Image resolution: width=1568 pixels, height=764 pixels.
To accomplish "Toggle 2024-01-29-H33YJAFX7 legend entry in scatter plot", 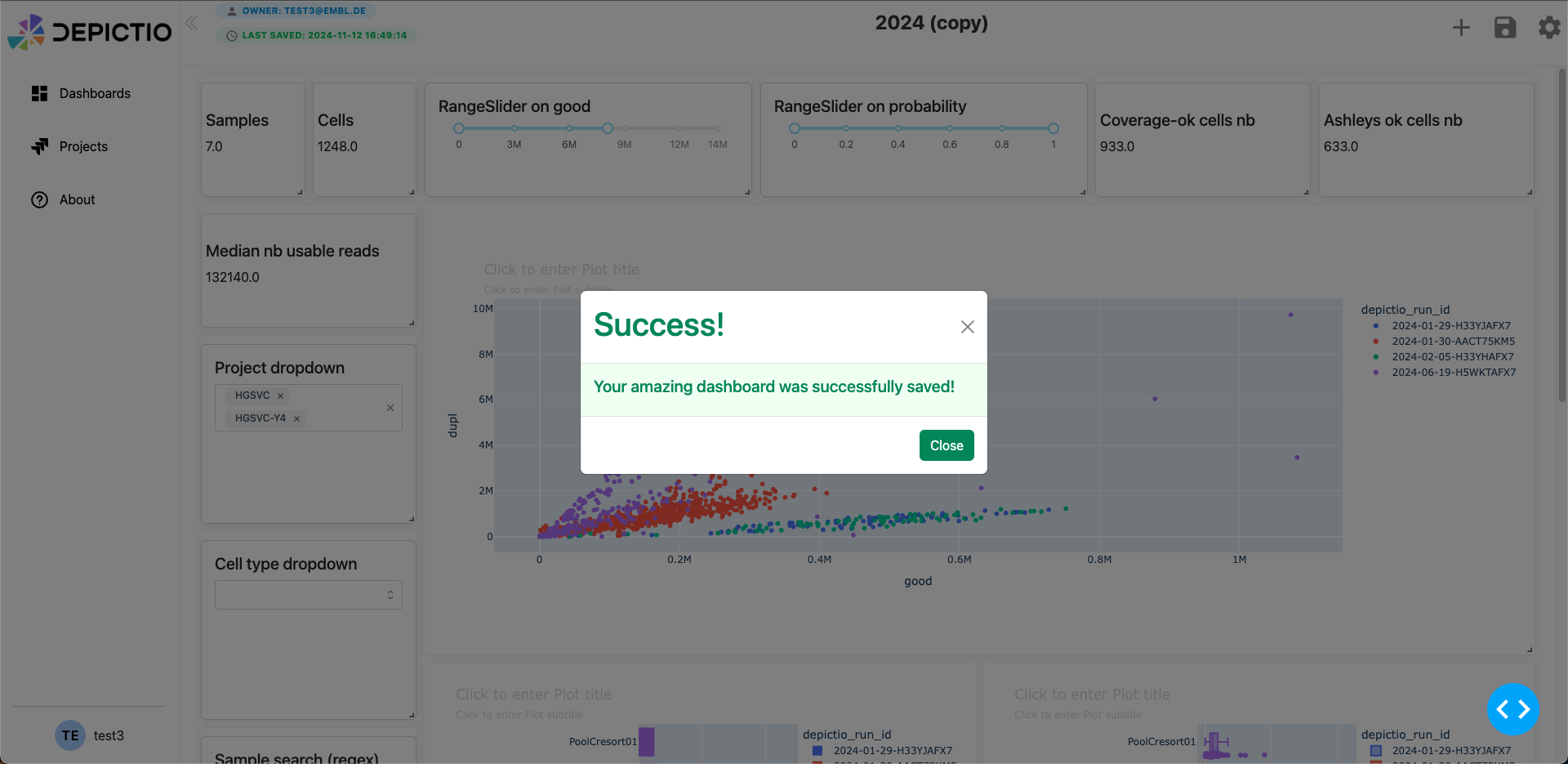I will click(1450, 326).
